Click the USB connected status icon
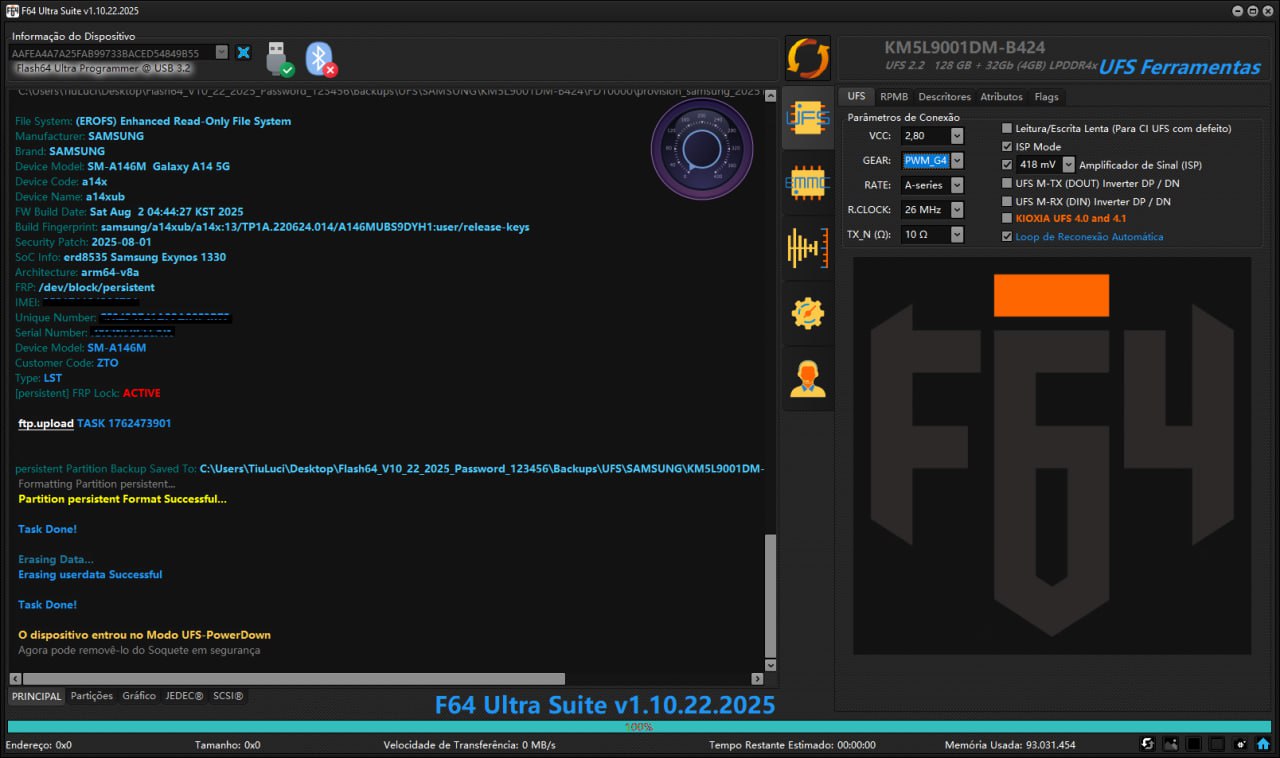The width and height of the screenshot is (1280, 758). 279,59
